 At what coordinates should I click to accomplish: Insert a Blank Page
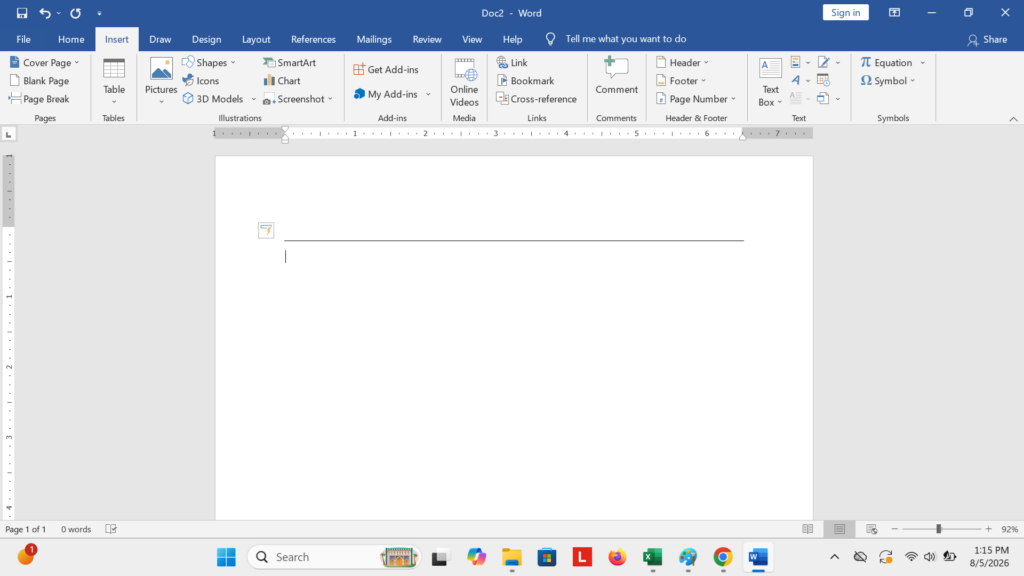click(40, 81)
